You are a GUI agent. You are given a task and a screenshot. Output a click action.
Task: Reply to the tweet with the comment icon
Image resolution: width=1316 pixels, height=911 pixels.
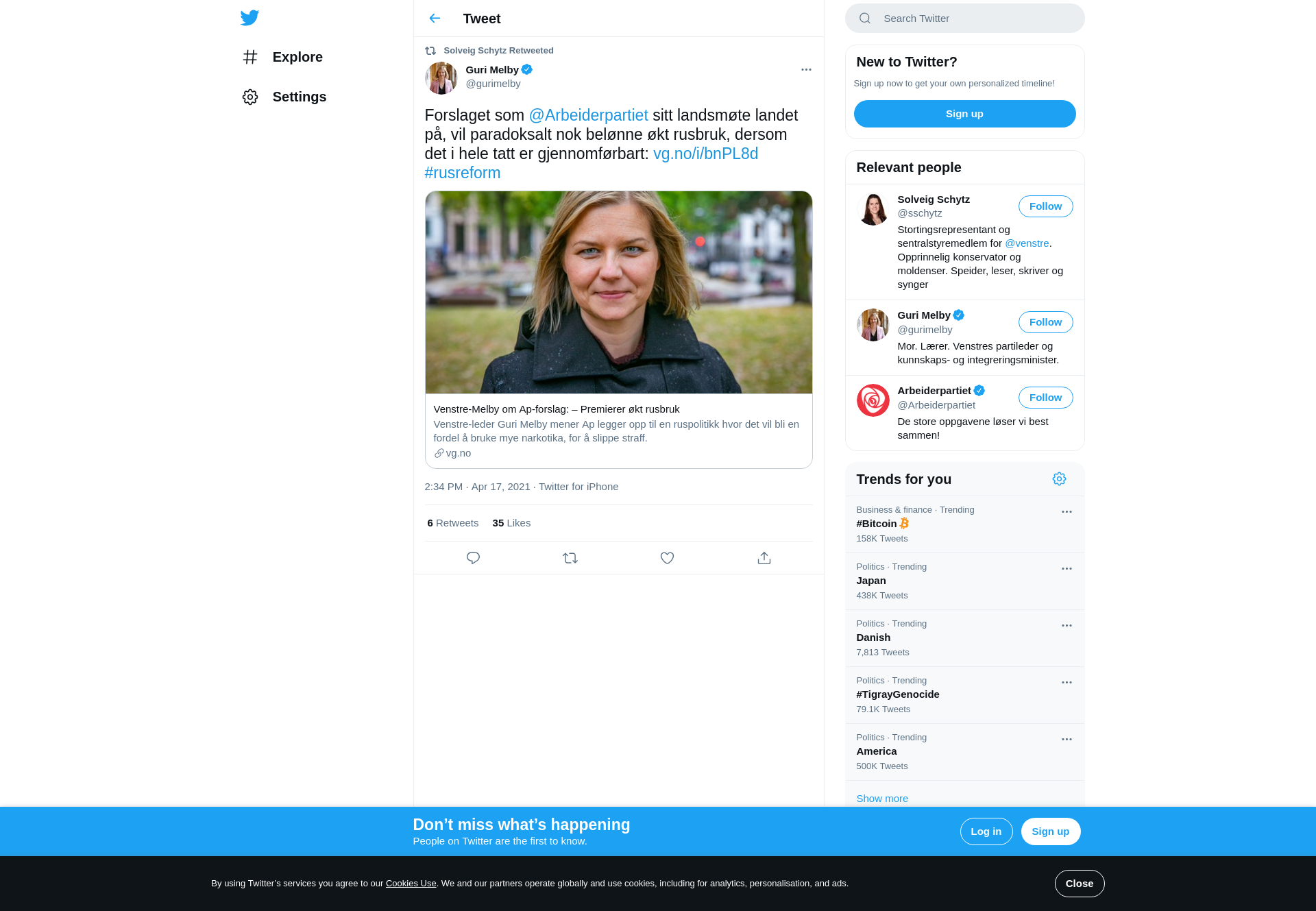[x=473, y=558]
